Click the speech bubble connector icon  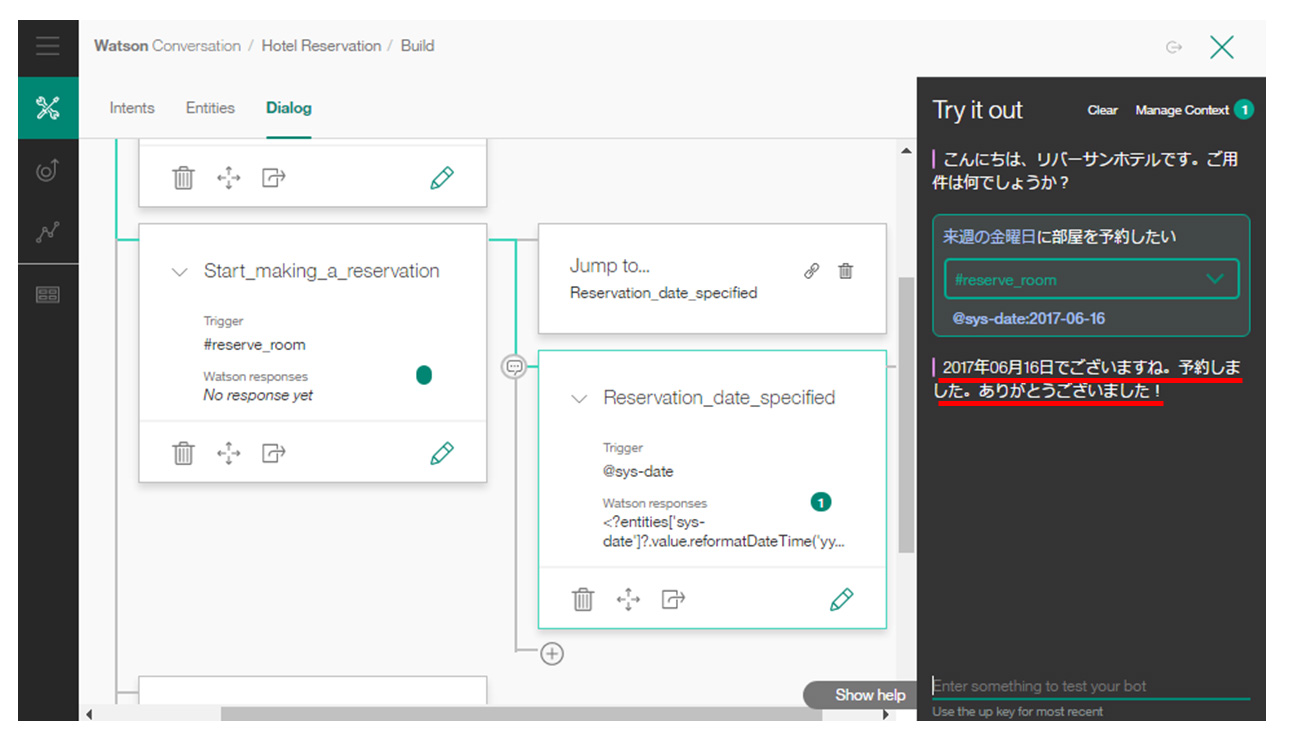point(514,367)
